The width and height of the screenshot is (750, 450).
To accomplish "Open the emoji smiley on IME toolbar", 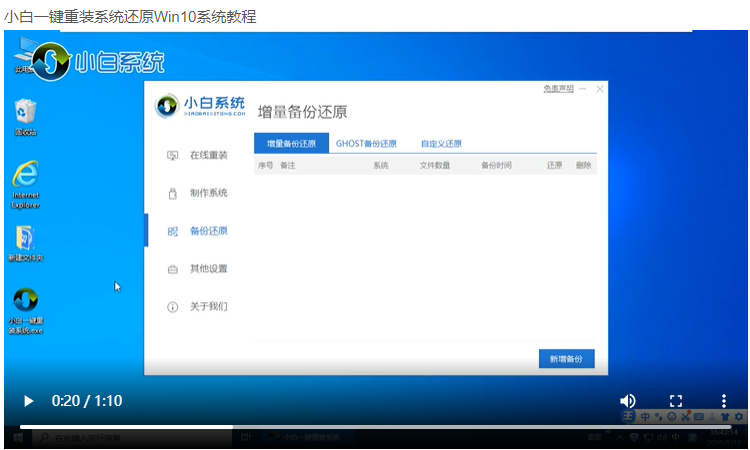I will click(672, 417).
